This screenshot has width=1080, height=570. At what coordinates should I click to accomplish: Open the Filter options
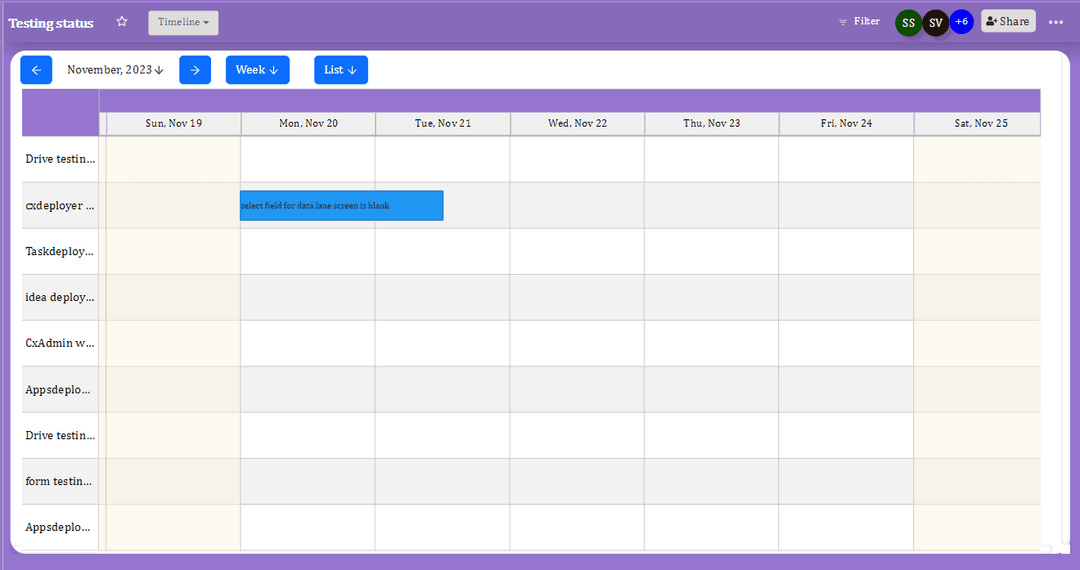859,22
